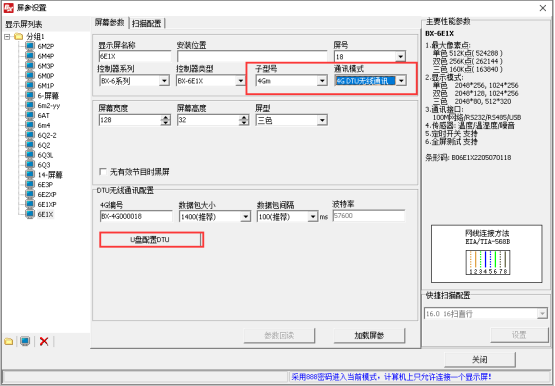555x386 pixels.
Task: Enable 无有效节目时黑屏 checkbox
Action: pos(103,172)
